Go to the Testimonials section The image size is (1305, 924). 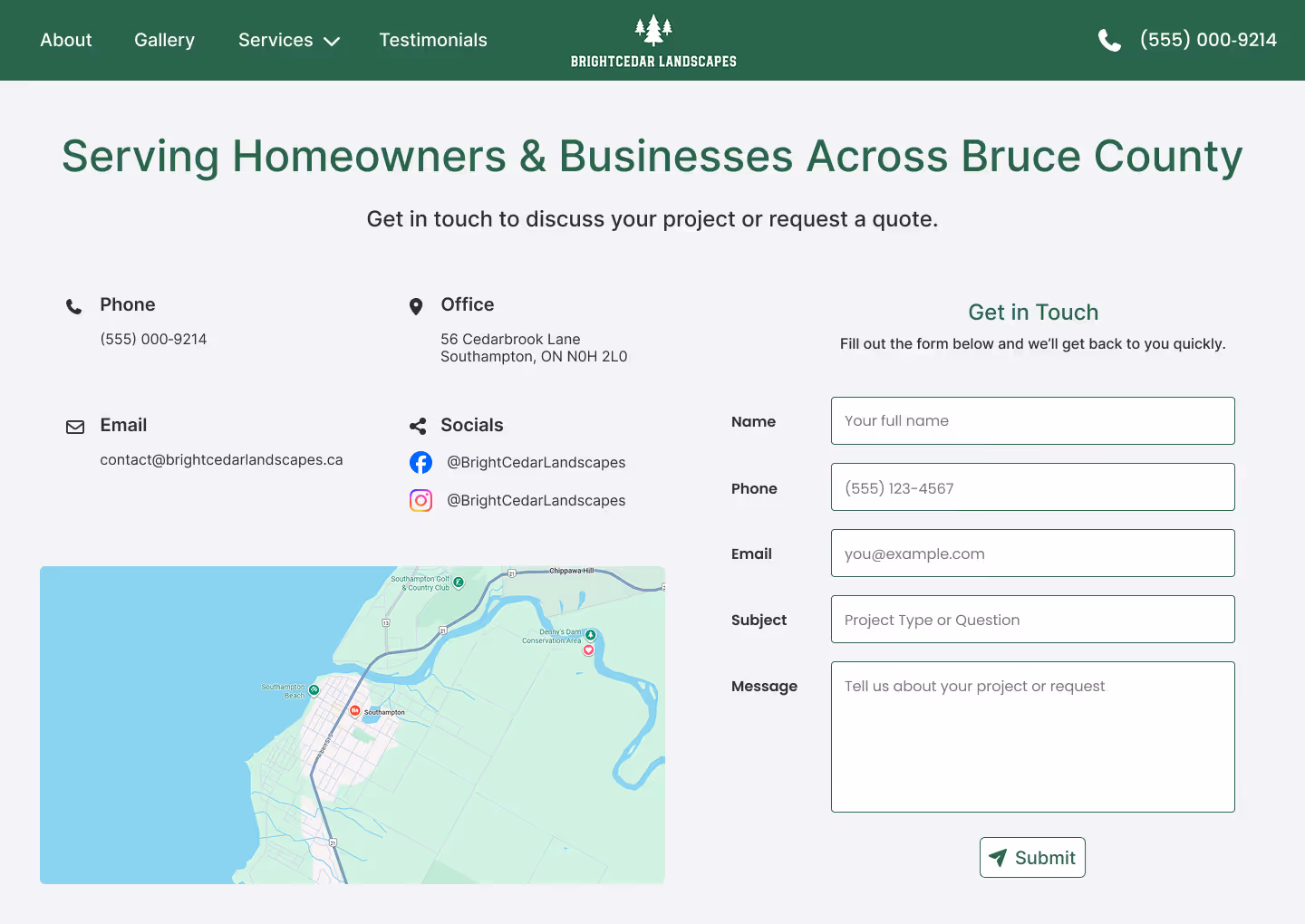432,40
